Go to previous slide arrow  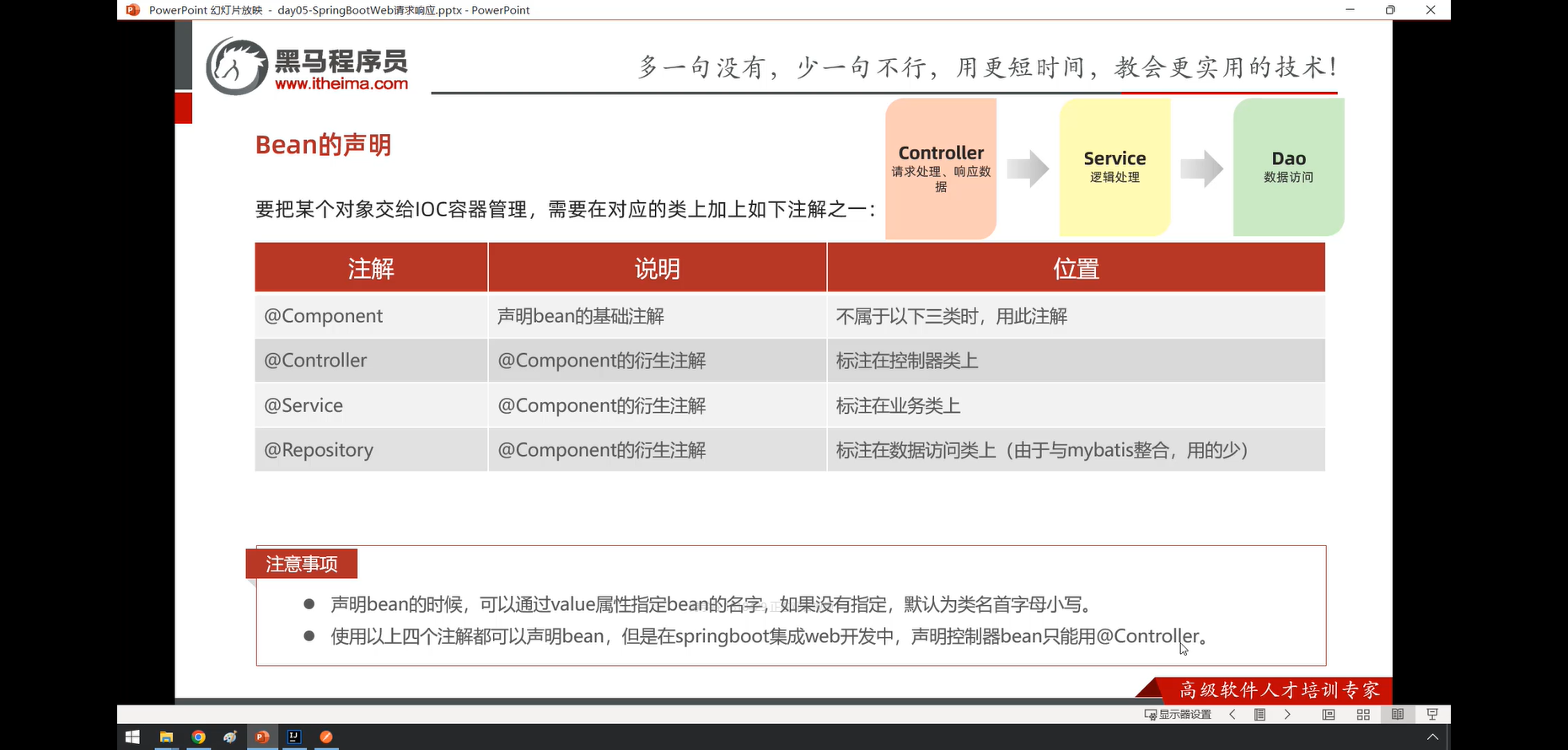pos(1232,715)
